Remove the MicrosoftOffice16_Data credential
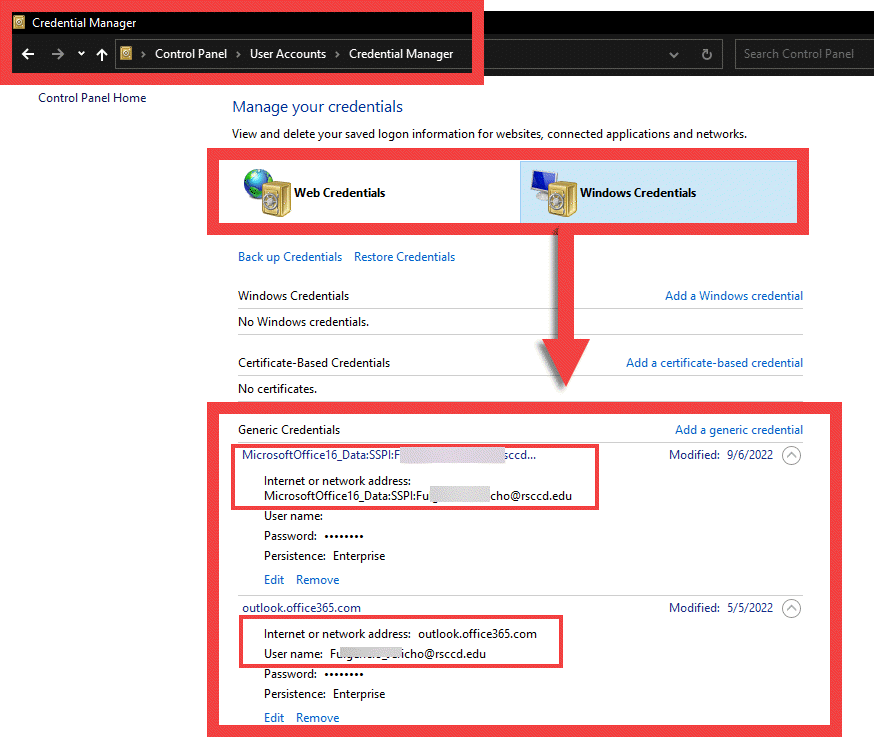This screenshot has width=874, height=737. (317, 580)
